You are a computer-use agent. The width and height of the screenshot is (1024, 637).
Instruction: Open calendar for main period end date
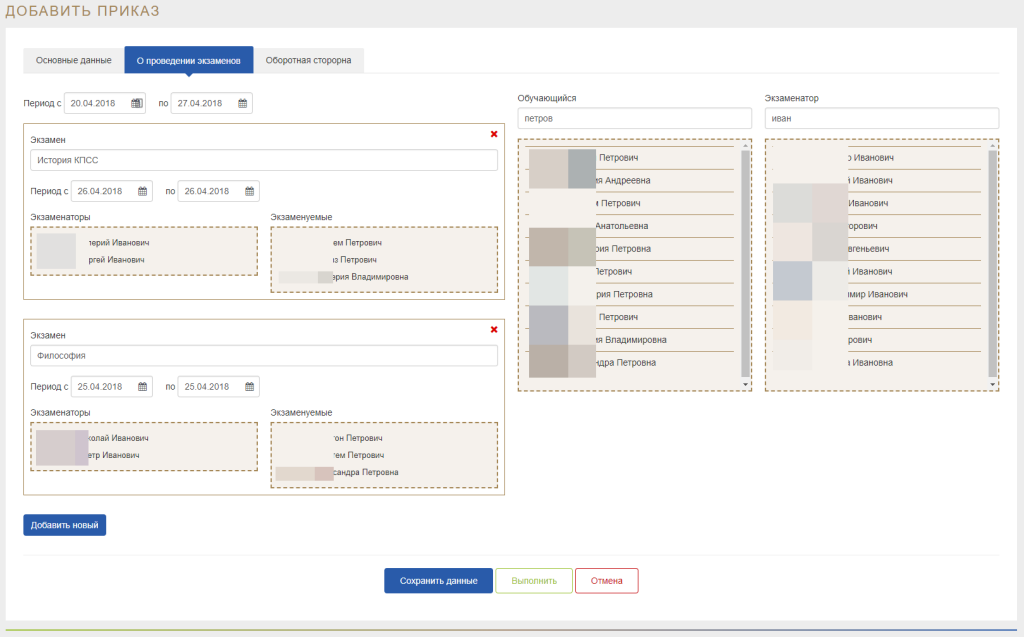coord(243,103)
